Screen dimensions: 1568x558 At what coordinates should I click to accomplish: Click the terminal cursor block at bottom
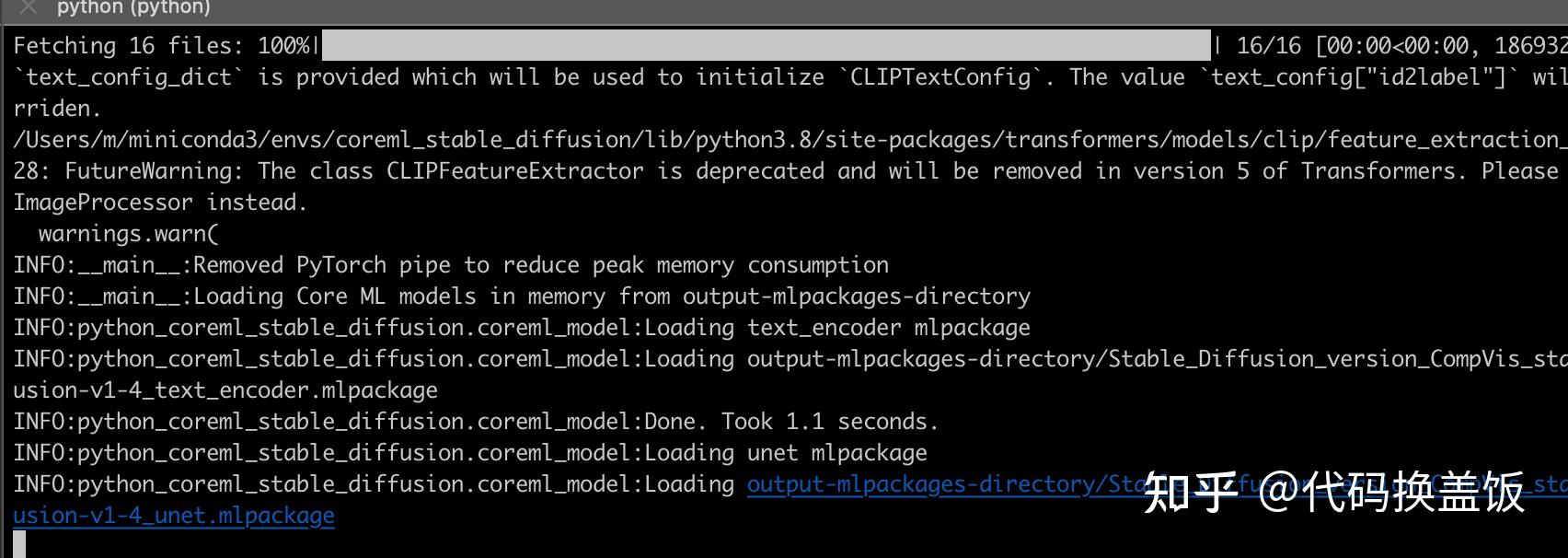19,544
